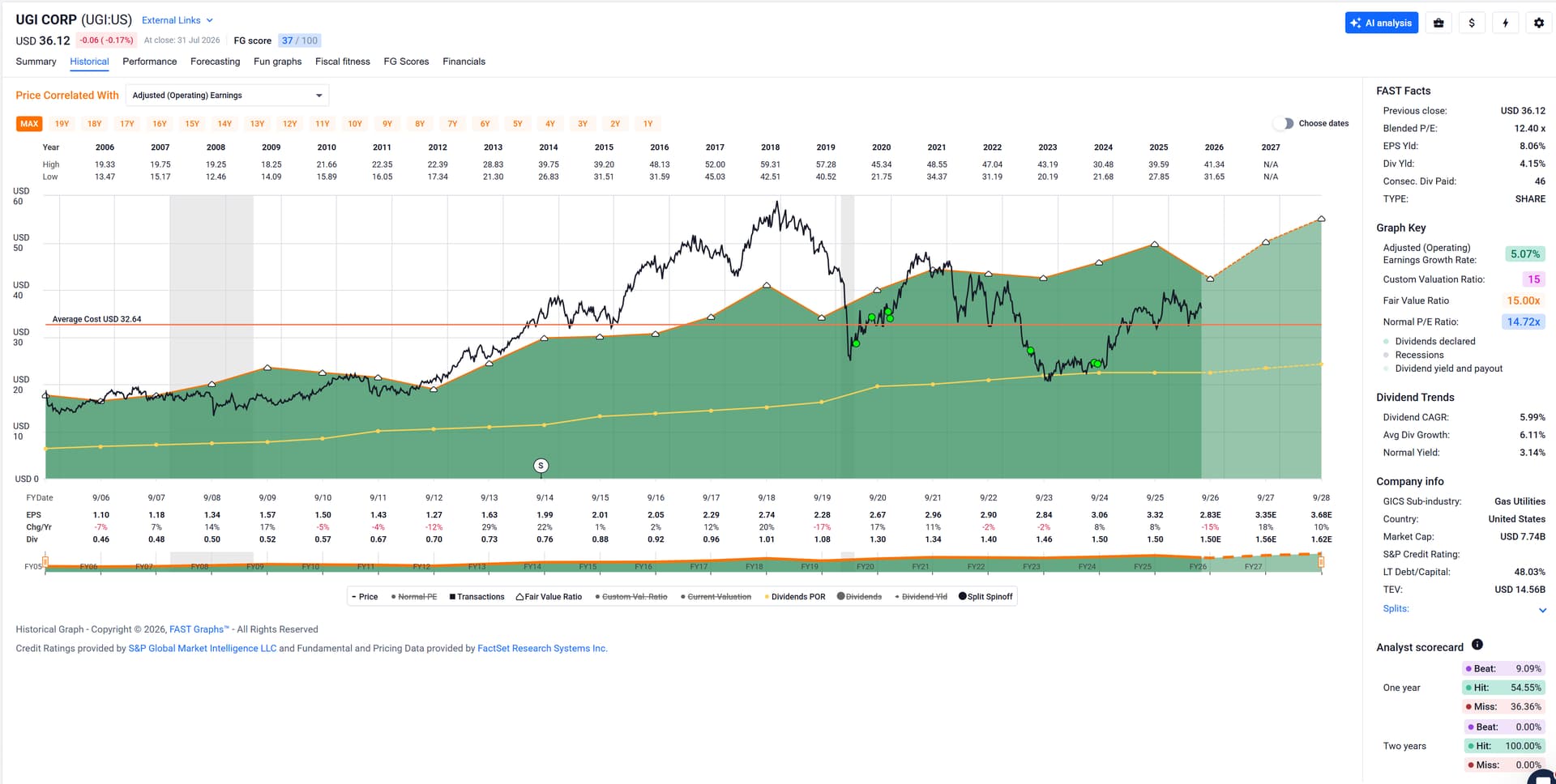The width and height of the screenshot is (1556, 784).
Task: Click the briefcase portfolio icon
Action: coord(1438,23)
